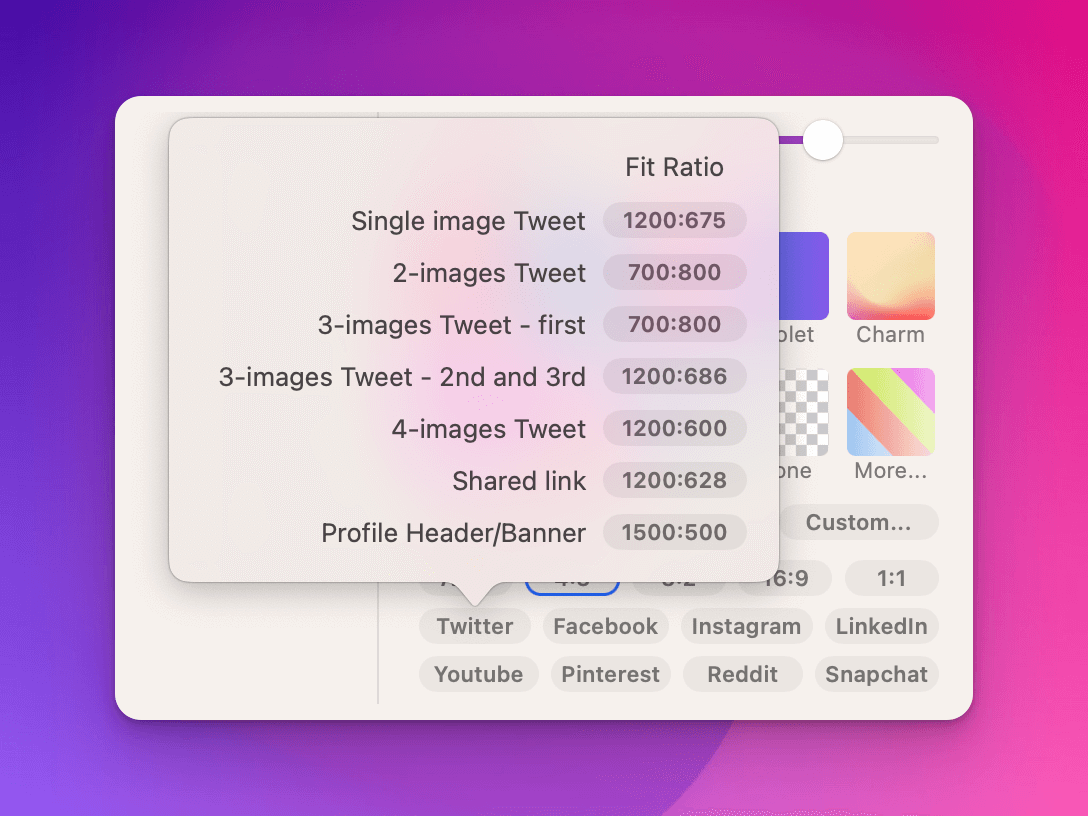Expand the Pinterest ratio presets
The height and width of the screenshot is (816, 1088).
click(x=610, y=674)
